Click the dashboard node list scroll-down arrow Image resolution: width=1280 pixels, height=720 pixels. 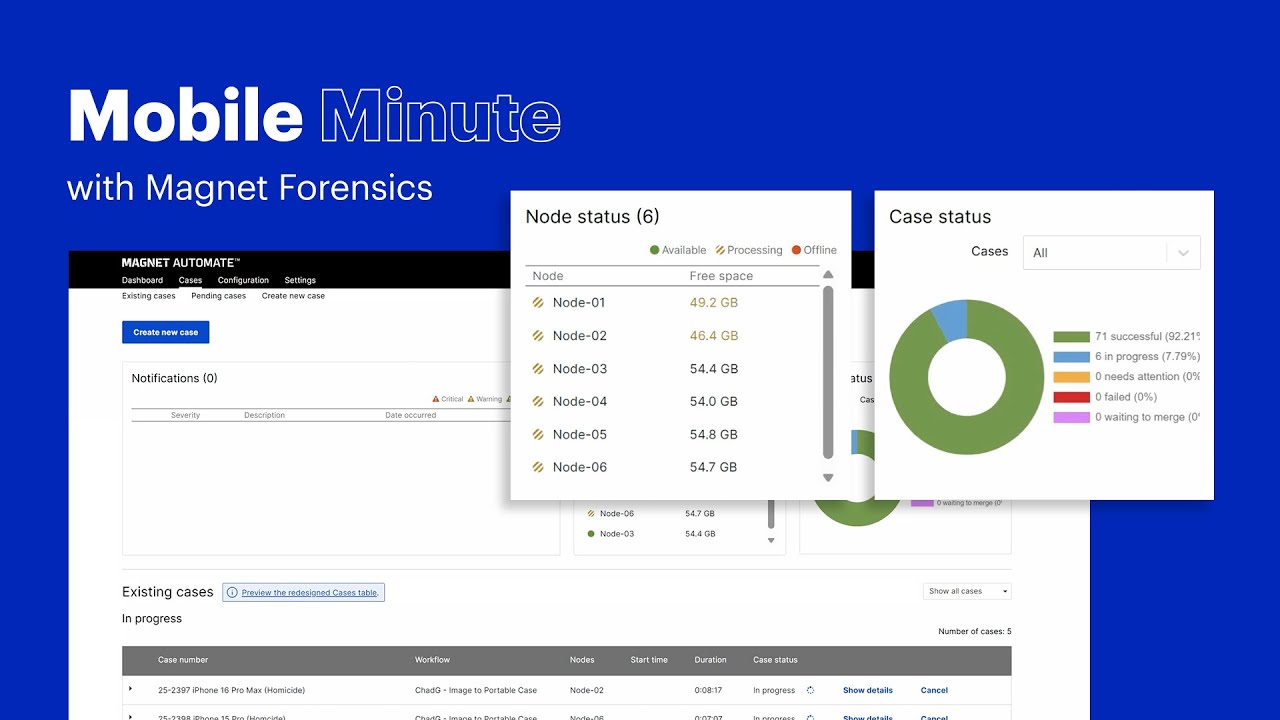(x=771, y=540)
